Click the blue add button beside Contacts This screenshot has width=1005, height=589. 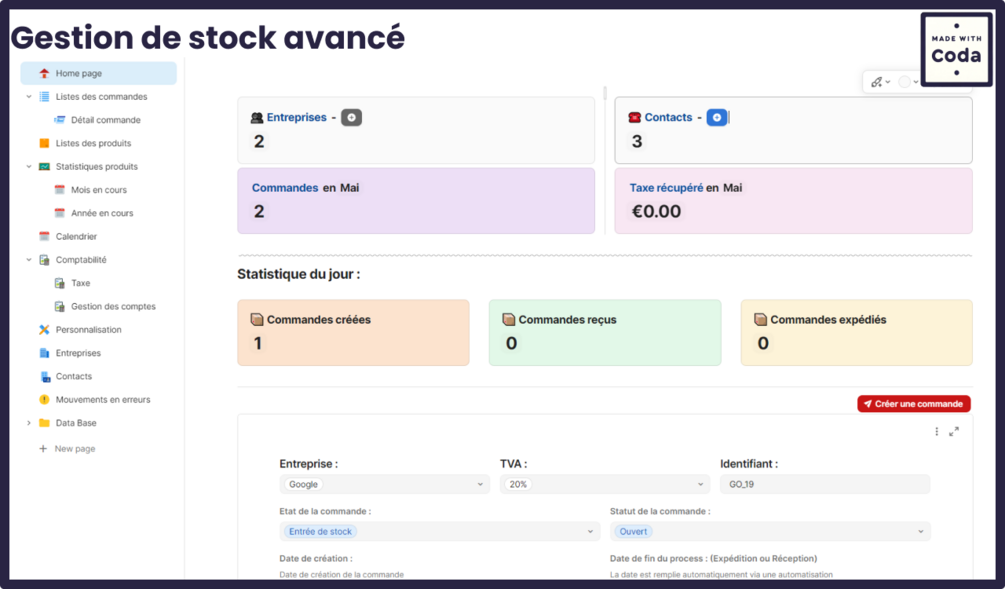tap(716, 118)
